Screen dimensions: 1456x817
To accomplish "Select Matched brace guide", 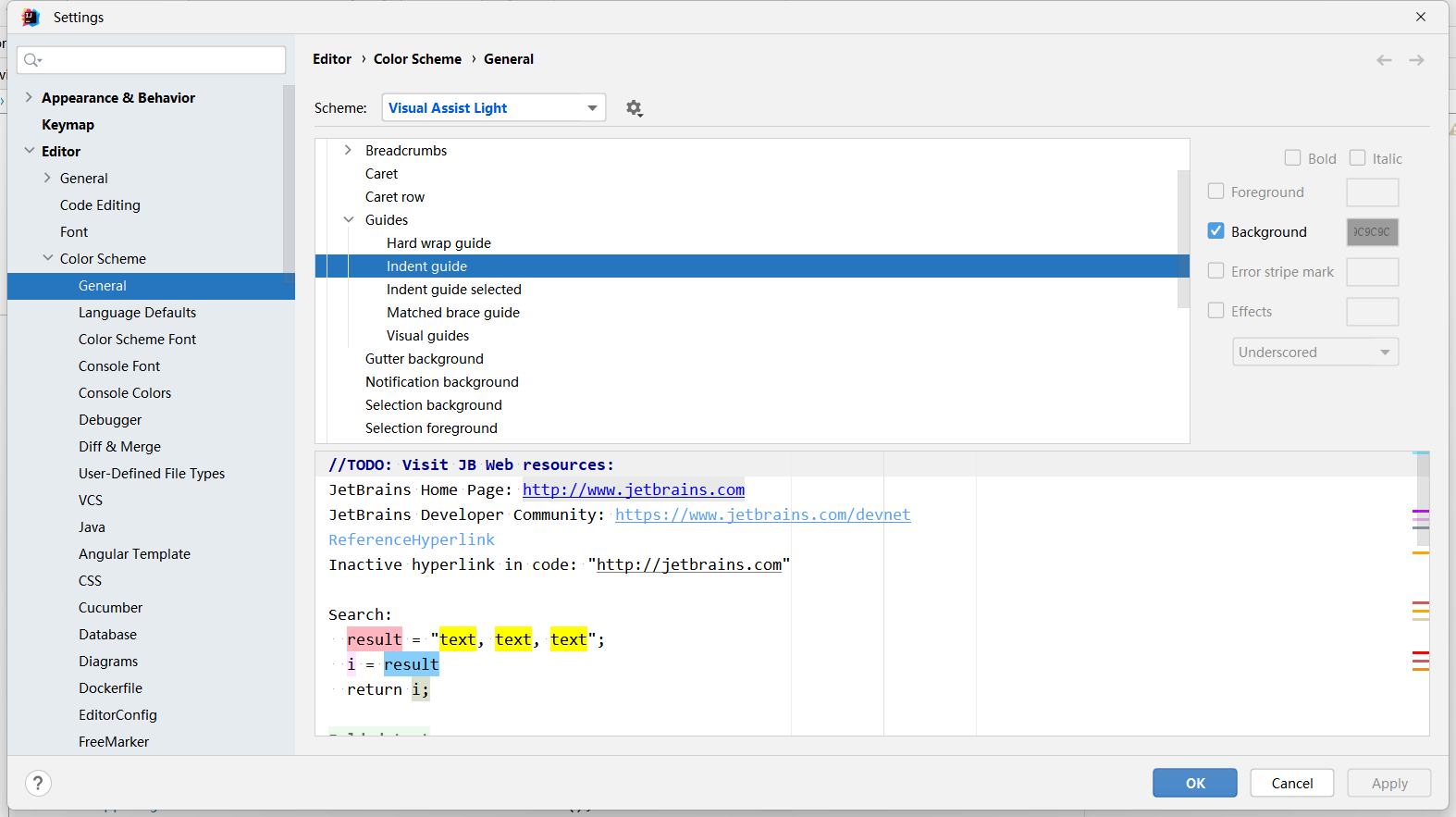I will tap(453, 313).
